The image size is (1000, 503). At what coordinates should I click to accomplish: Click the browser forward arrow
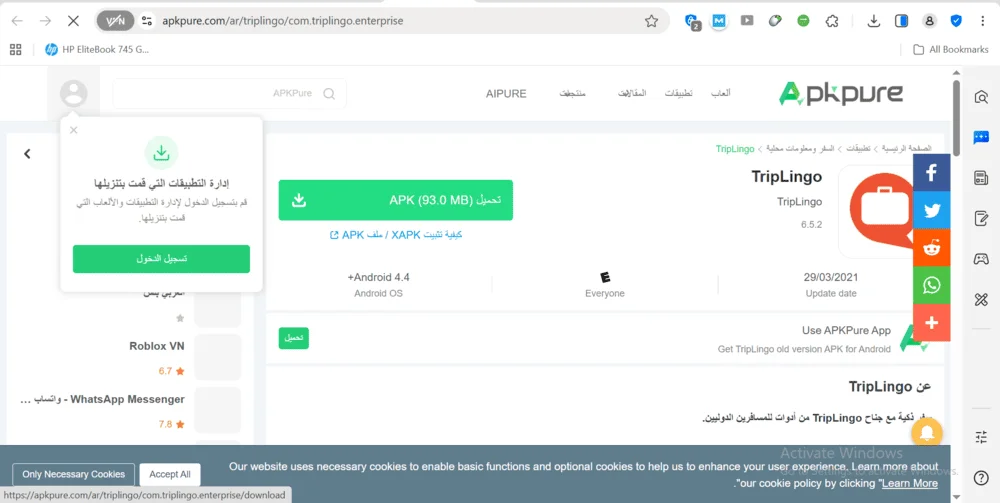[45, 21]
